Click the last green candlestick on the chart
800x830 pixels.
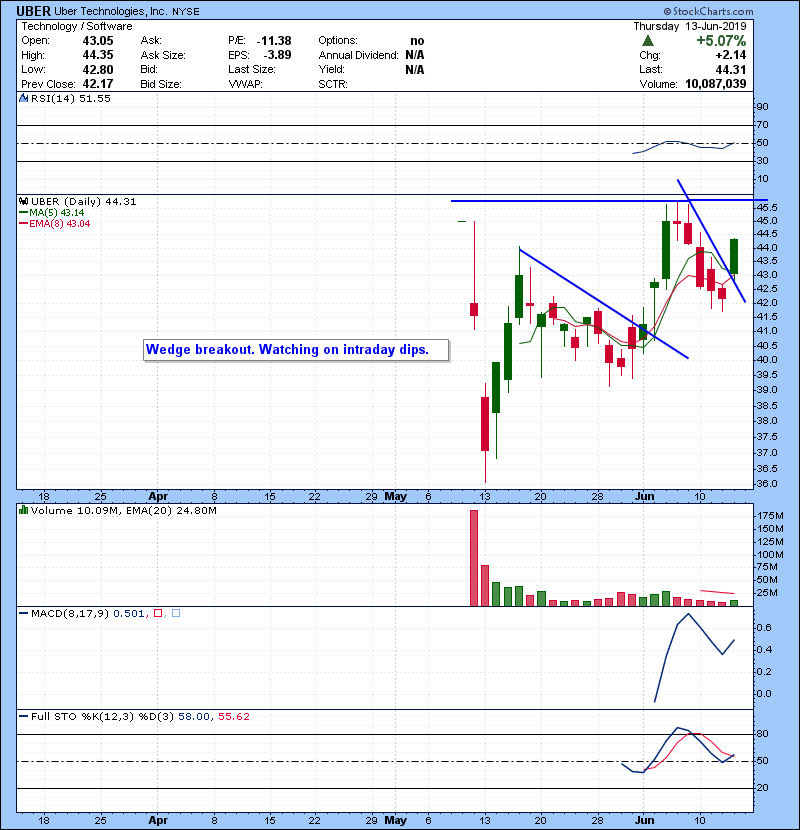tap(734, 256)
